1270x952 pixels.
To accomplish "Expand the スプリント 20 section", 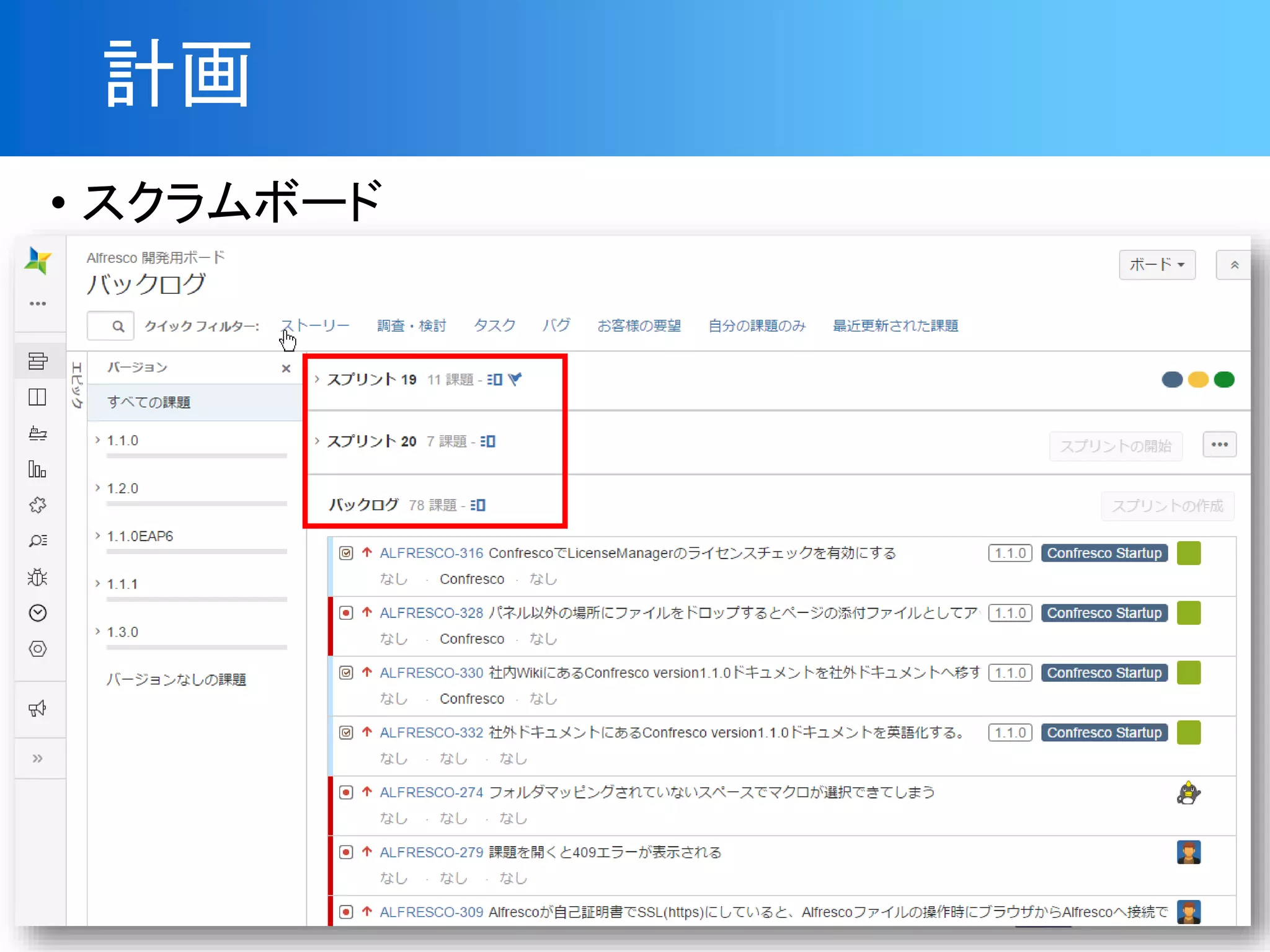I will point(317,441).
